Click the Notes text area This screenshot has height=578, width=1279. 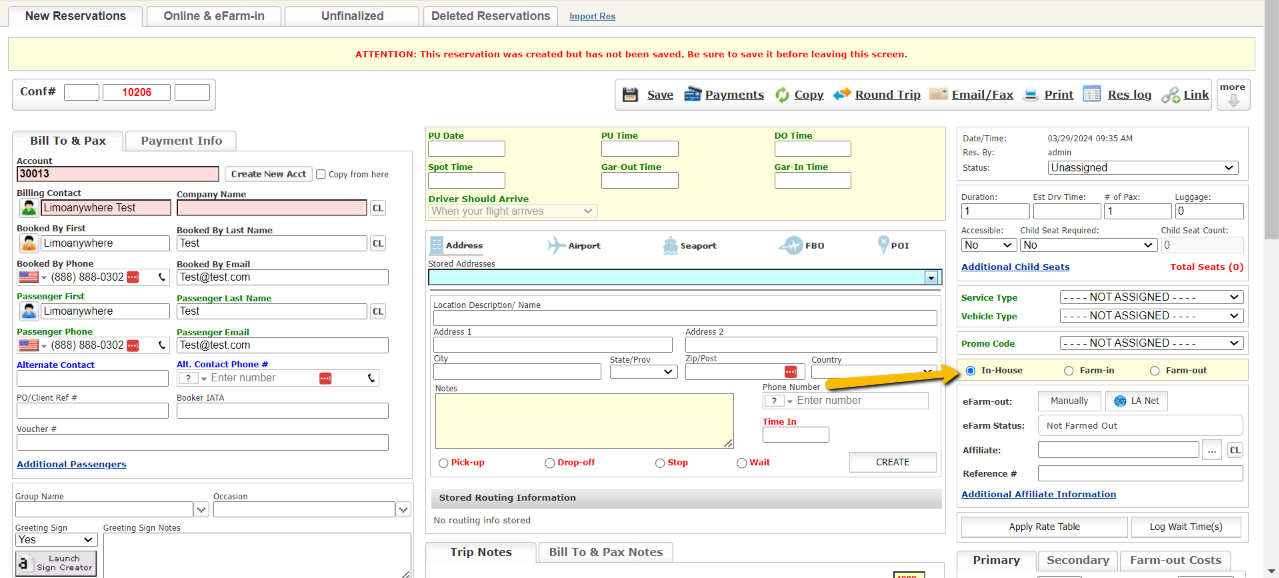pyautogui.click(x=584, y=420)
